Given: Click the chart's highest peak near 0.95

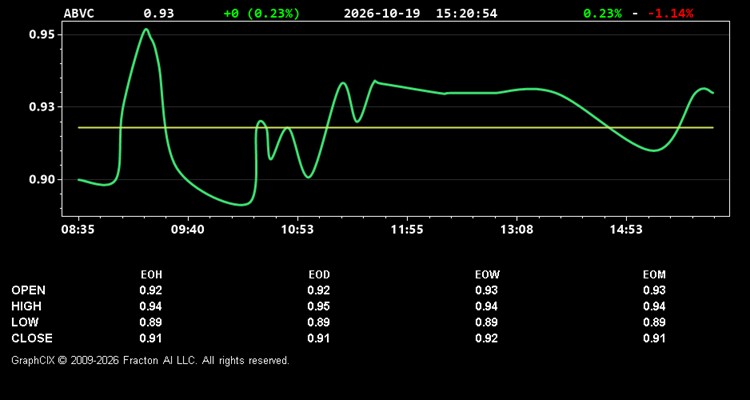Looking at the screenshot, I should (146, 30).
